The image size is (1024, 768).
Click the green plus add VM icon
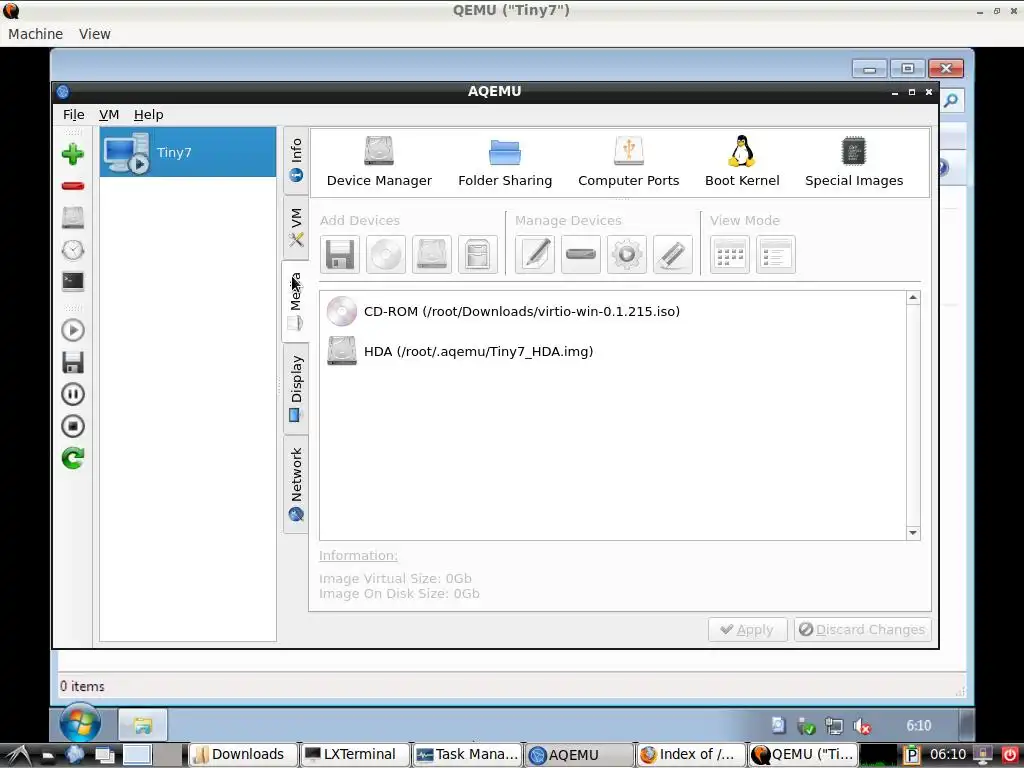click(72, 154)
